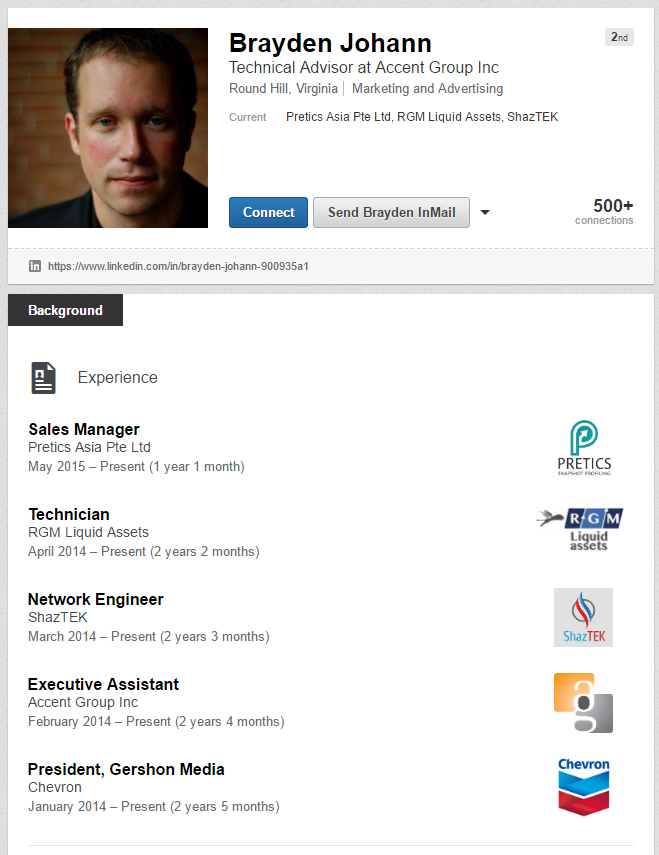Click the RGM Liquid Assets logo
659x855 pixels.
coord(580,529)
